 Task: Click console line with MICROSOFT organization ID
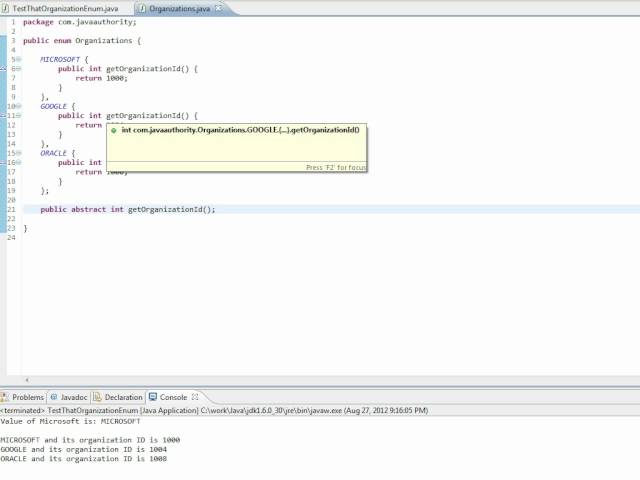coord(90,440)
